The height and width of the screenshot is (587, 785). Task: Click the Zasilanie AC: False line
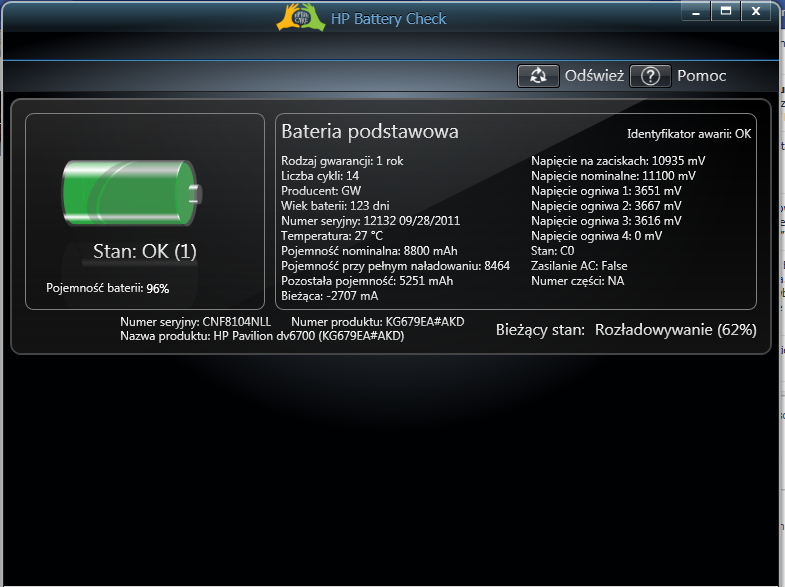[x=579, y=266]
